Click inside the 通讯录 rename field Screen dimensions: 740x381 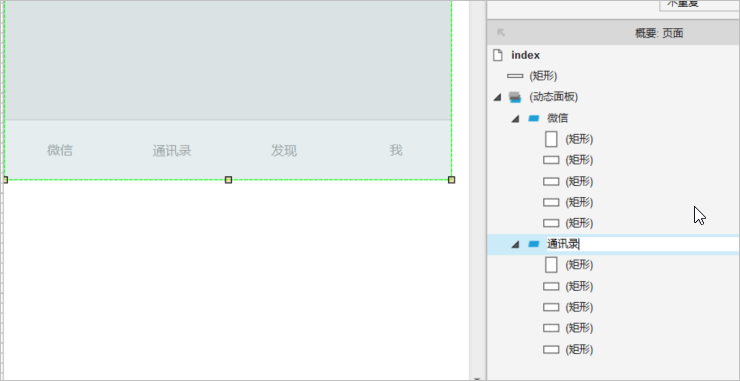click(642, 244)
